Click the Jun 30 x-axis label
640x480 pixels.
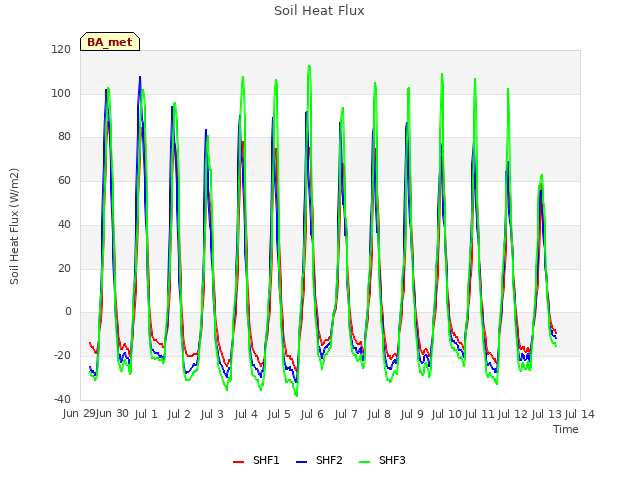(112, 414)
